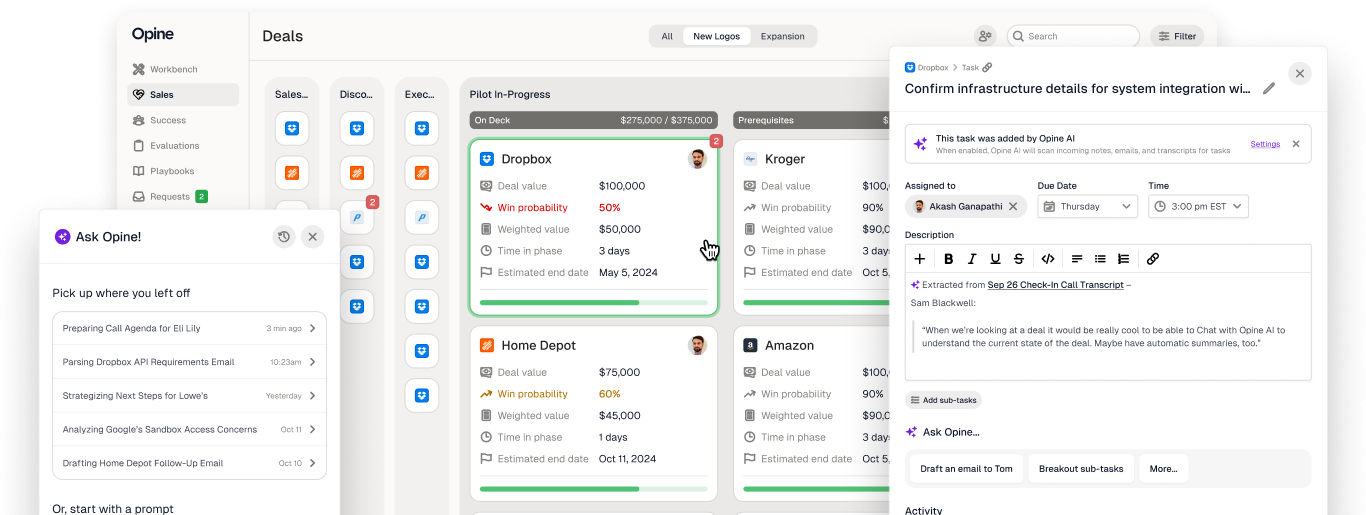Toggle strikethrough formatting in description
Viewport: 1366px width, 515px height.
[1018, 259]
